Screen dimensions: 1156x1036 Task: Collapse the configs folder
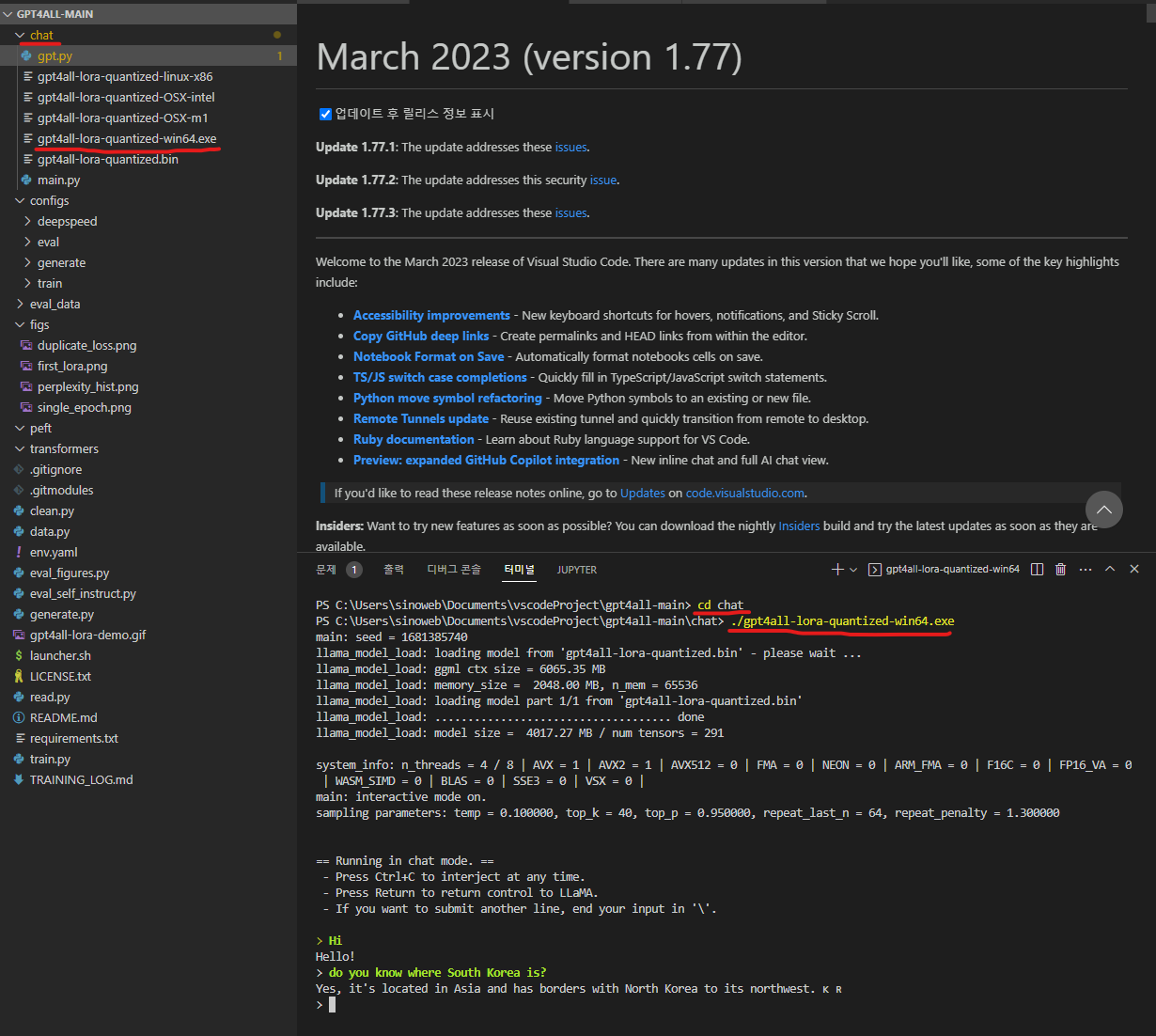pos(20,200)
